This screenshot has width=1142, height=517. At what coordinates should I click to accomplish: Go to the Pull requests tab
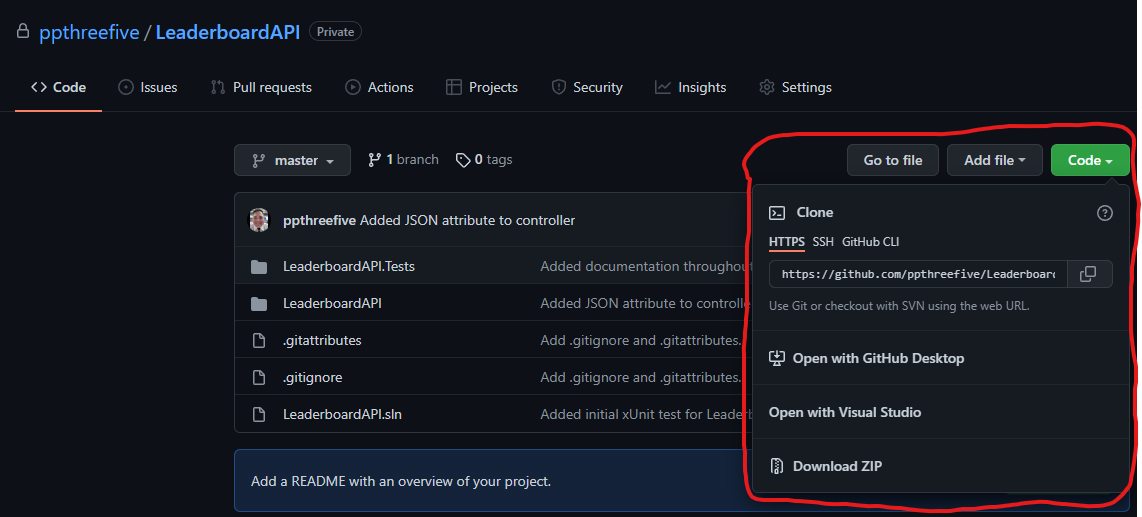[x=261, y=87]
